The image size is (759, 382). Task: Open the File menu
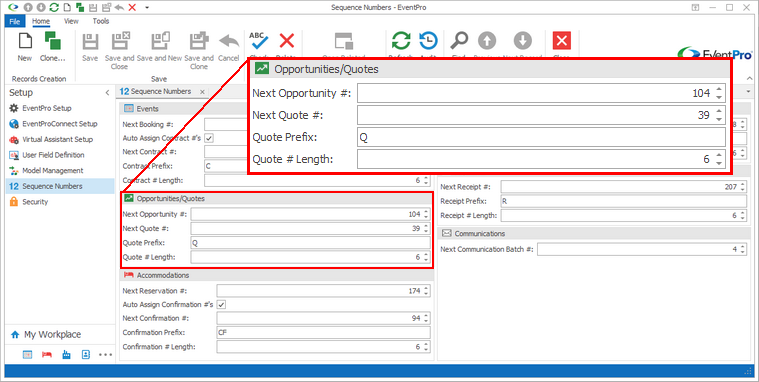pyautogui.click(x=15, y=21)
